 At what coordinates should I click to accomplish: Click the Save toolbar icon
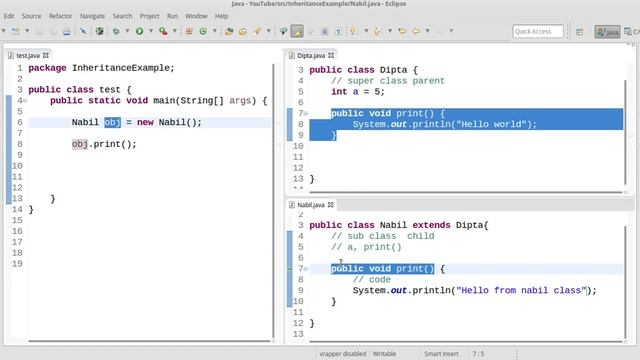40,31
